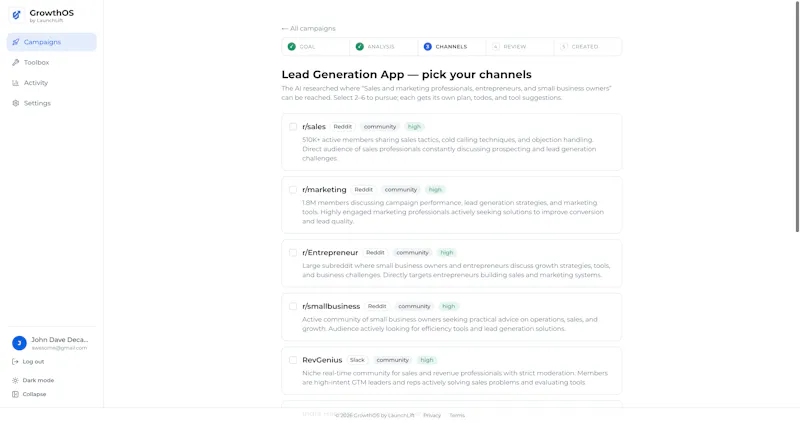Click the Slack tag on RevGenius
The width and height of the screenshot is (800, 423).
point(357,360)
